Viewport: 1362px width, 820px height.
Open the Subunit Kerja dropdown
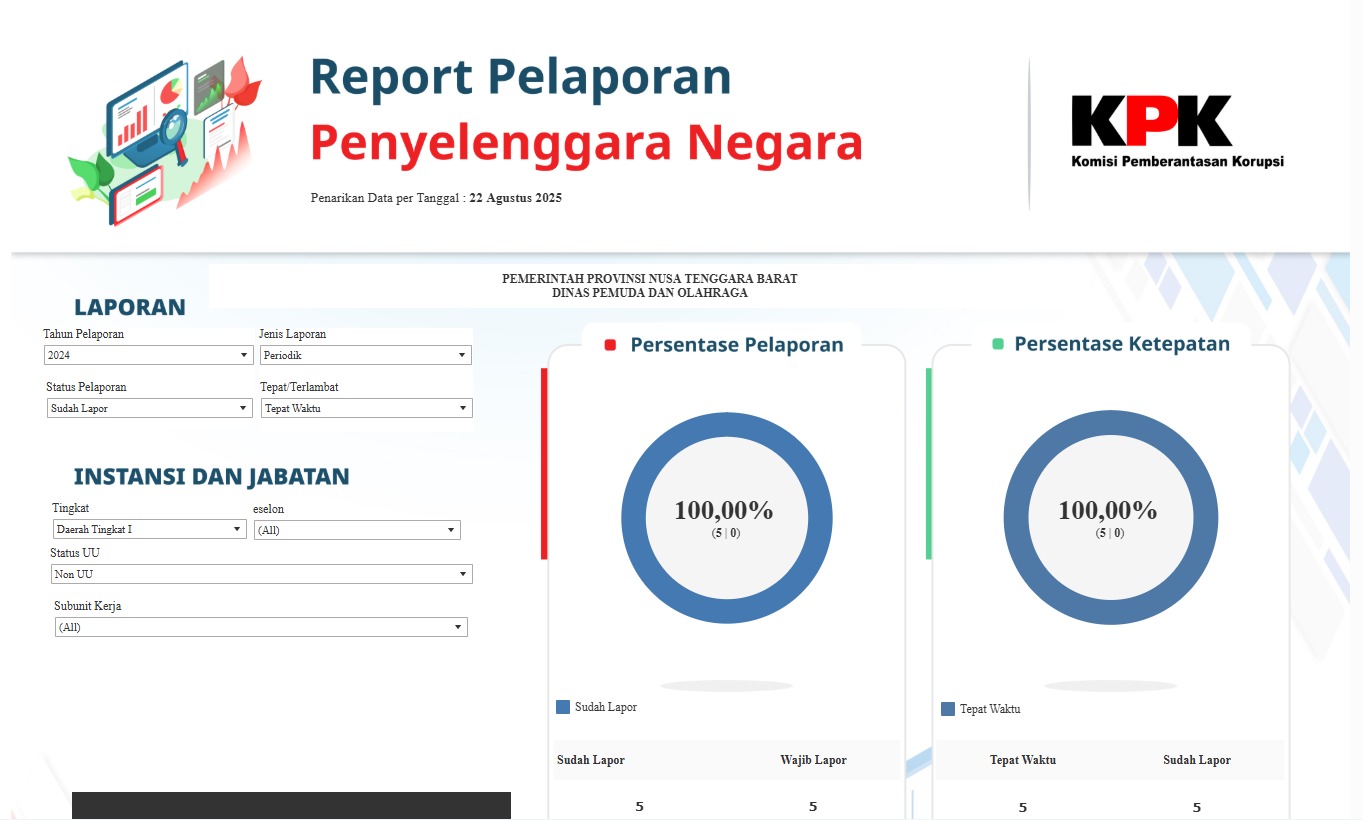pos(261,627)
